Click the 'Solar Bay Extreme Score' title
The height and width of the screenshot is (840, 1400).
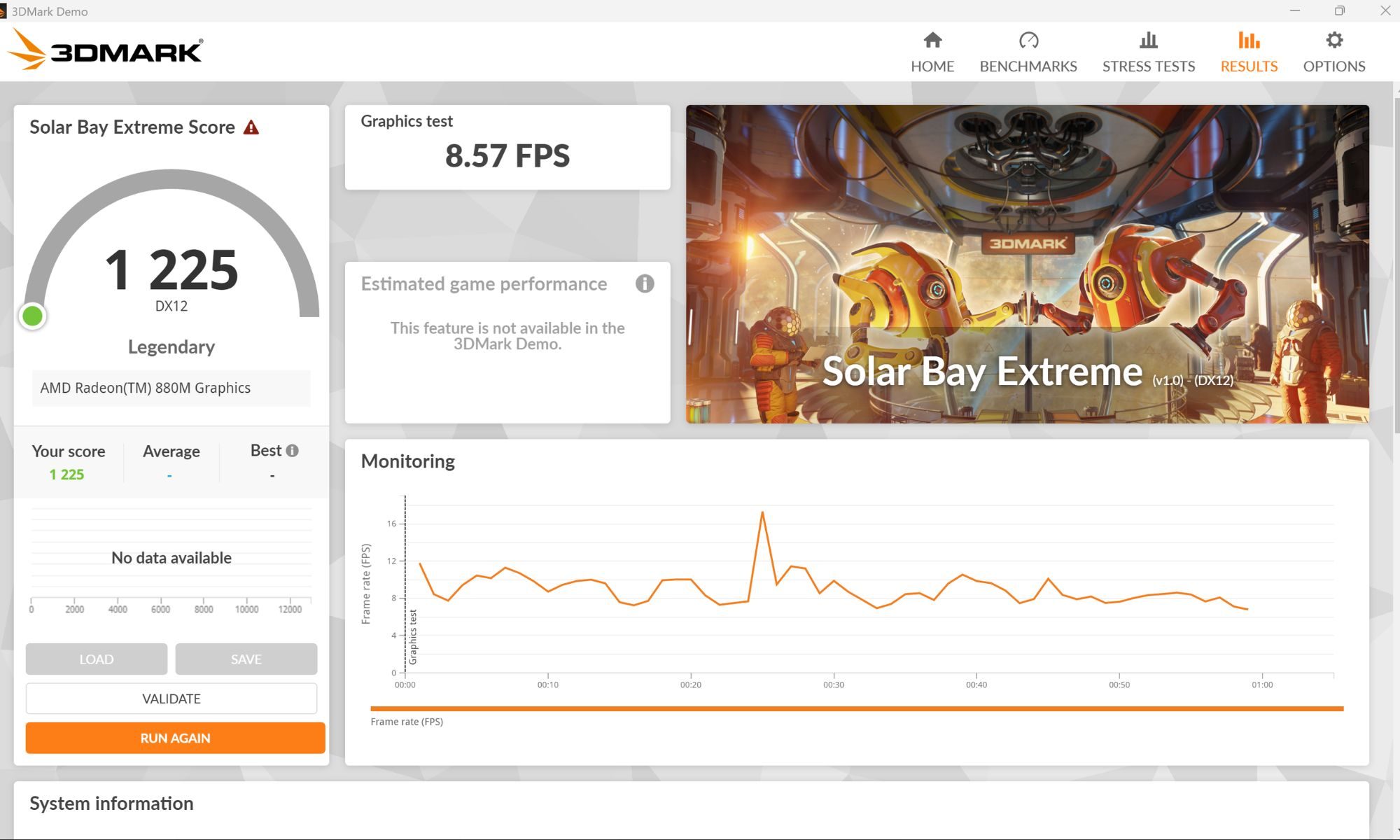point(132,127)
